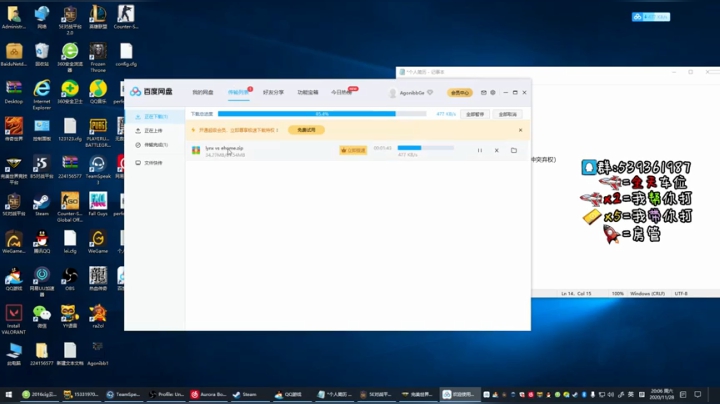The width and height of the screenshot is (720, 404).
Task: Select the TeamSpeak 3 desktop shortcut
Action: [x=98, y=169]
